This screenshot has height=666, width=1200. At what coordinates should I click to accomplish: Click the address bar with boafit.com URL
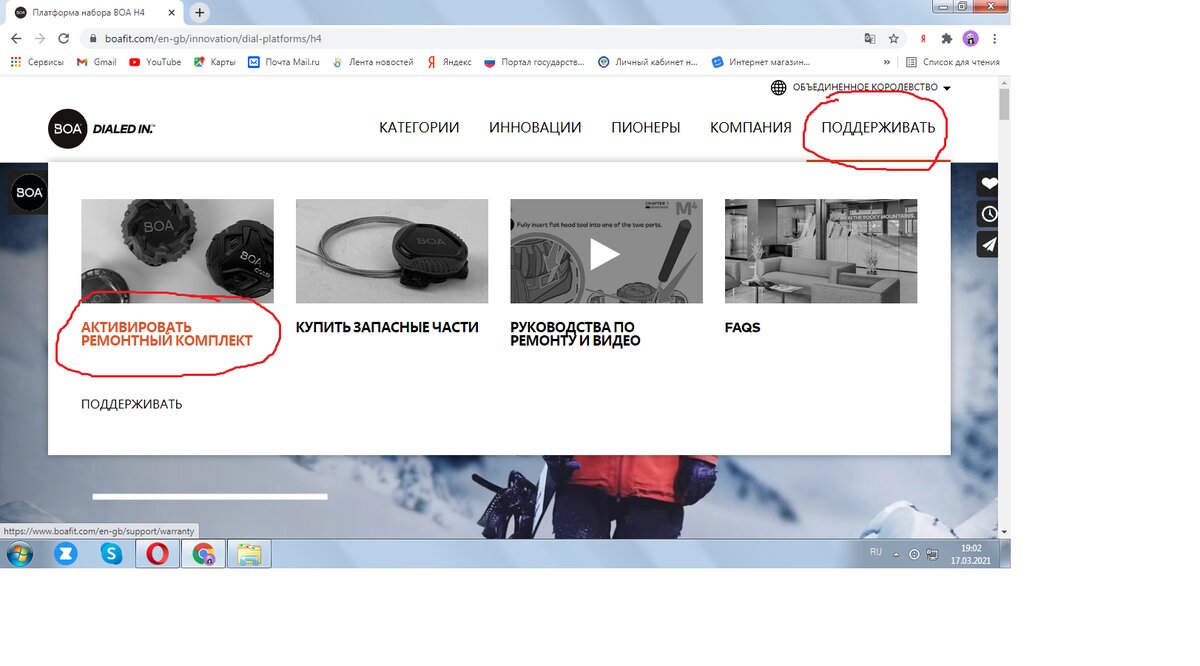click(x=470, y=38)
